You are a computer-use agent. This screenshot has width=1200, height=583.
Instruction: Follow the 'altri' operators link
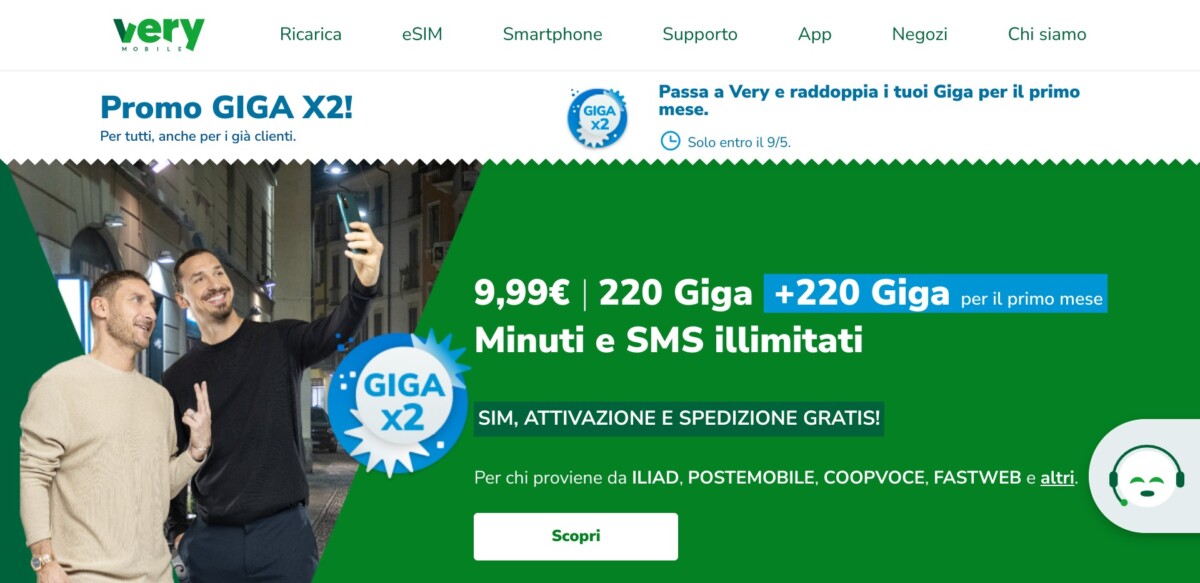click(x=1057, y=478)
